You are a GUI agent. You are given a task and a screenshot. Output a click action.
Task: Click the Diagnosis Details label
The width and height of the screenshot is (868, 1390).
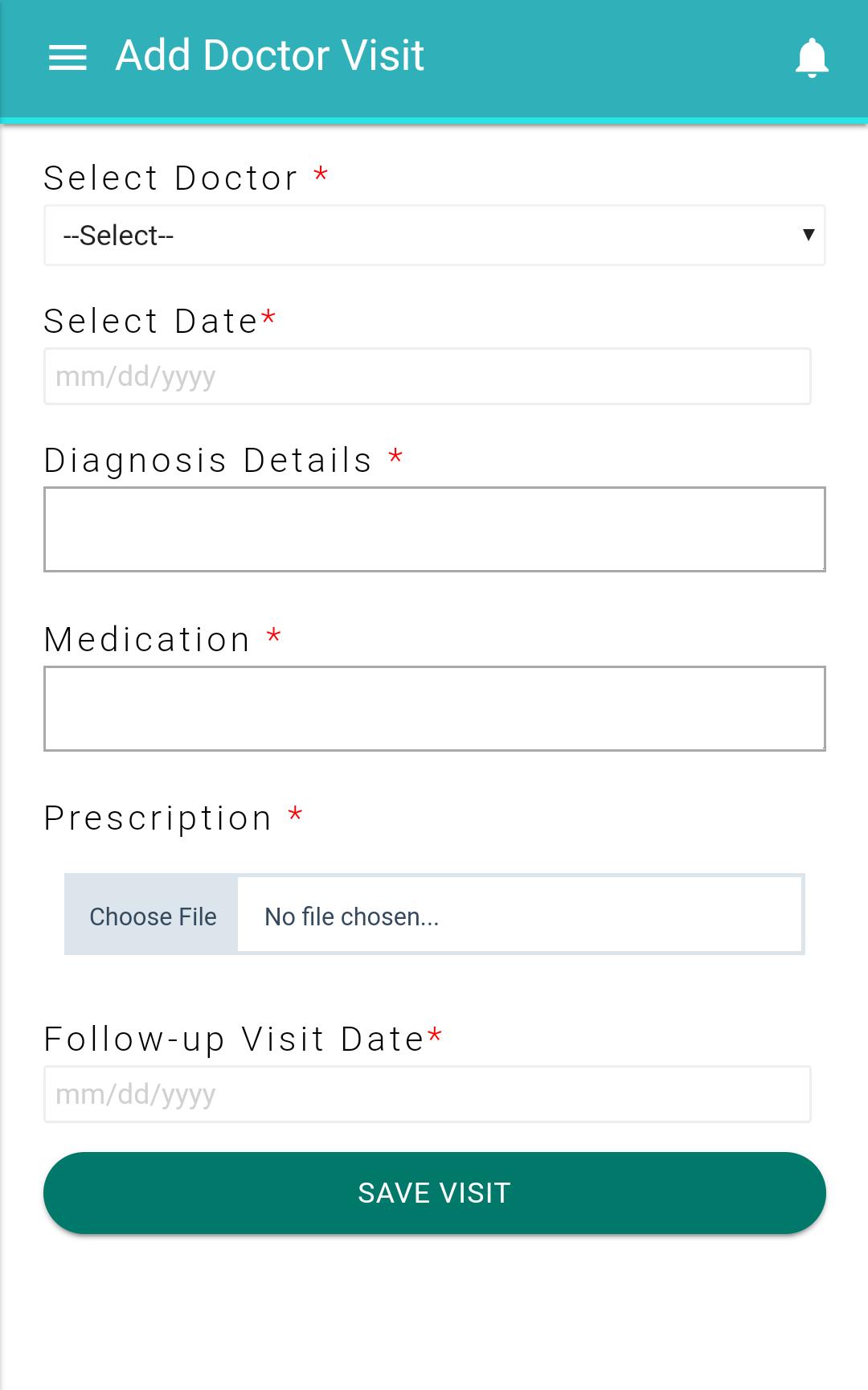208,461
